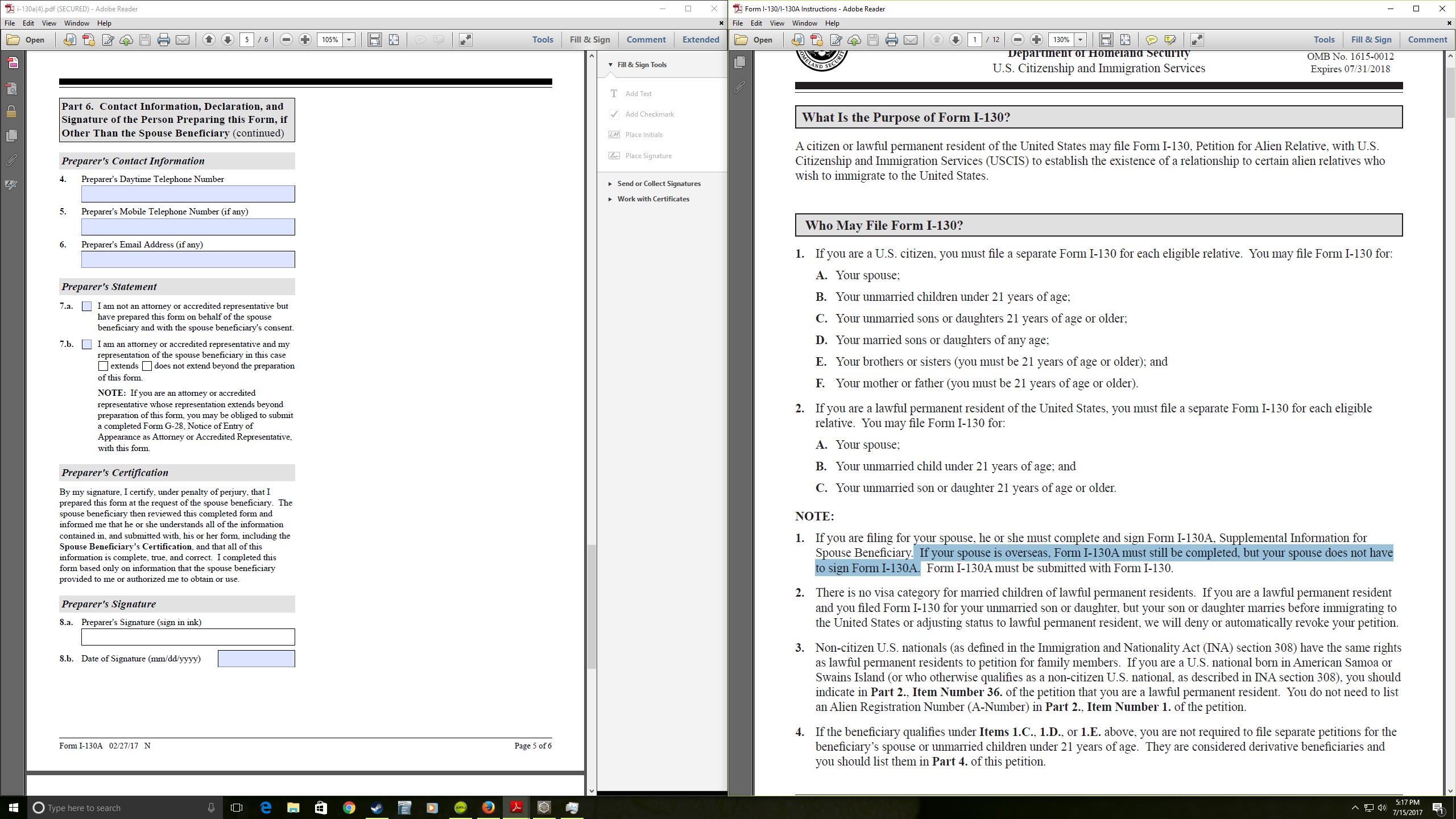The image size is (1456, 819).
Task: Click the Print icon in the left Adobe Reader window
Action: [x=164, y=40]
